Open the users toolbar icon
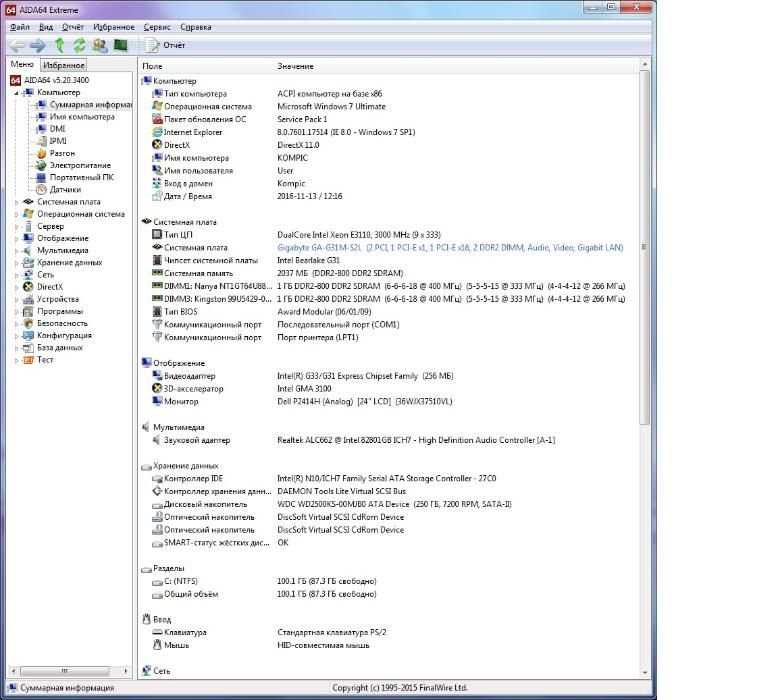The height and width of the screenshot is (700, 778). point(100,46)
